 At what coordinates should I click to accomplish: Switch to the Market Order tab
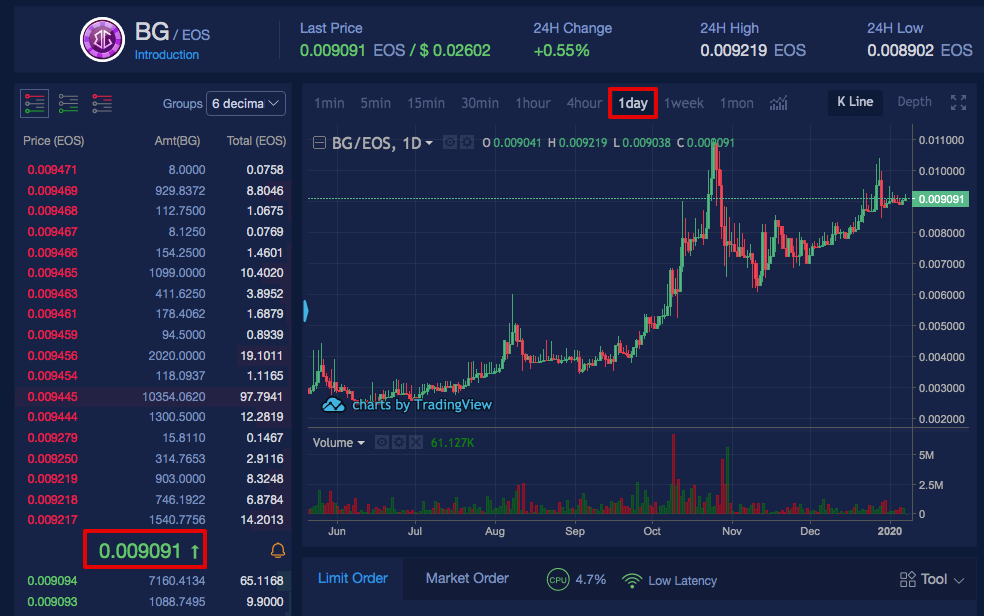467,578
